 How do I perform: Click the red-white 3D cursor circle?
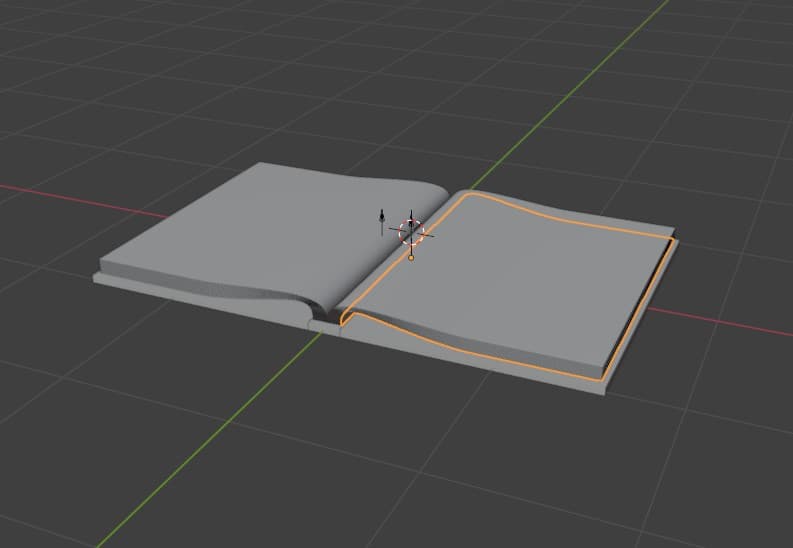[x=411, y=232]
